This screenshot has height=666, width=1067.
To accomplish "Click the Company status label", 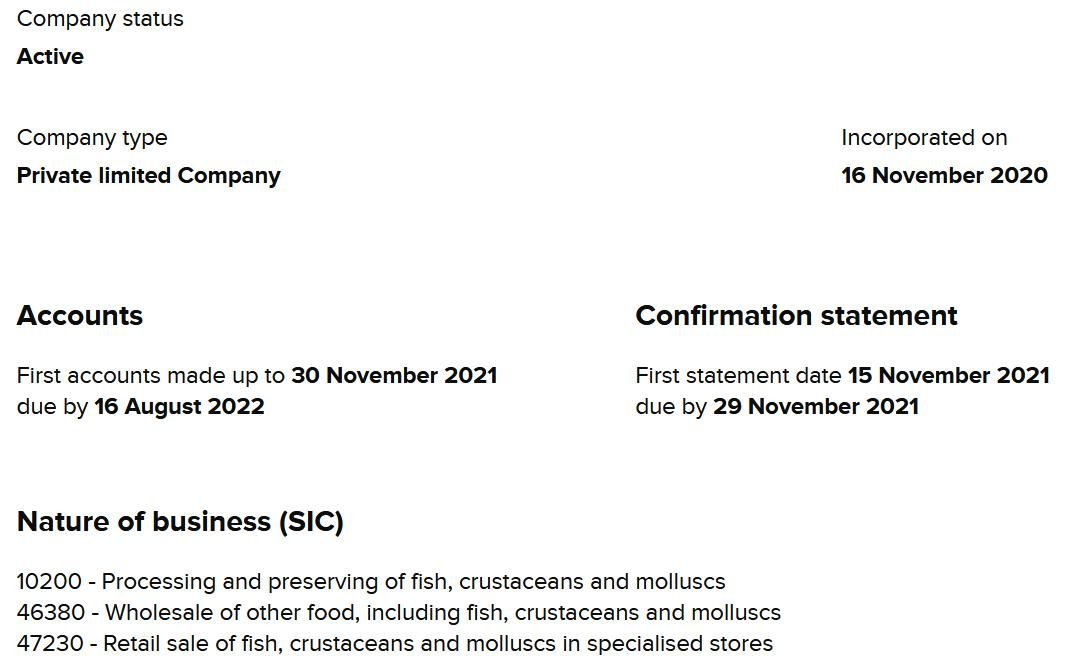I will [100, 19].
